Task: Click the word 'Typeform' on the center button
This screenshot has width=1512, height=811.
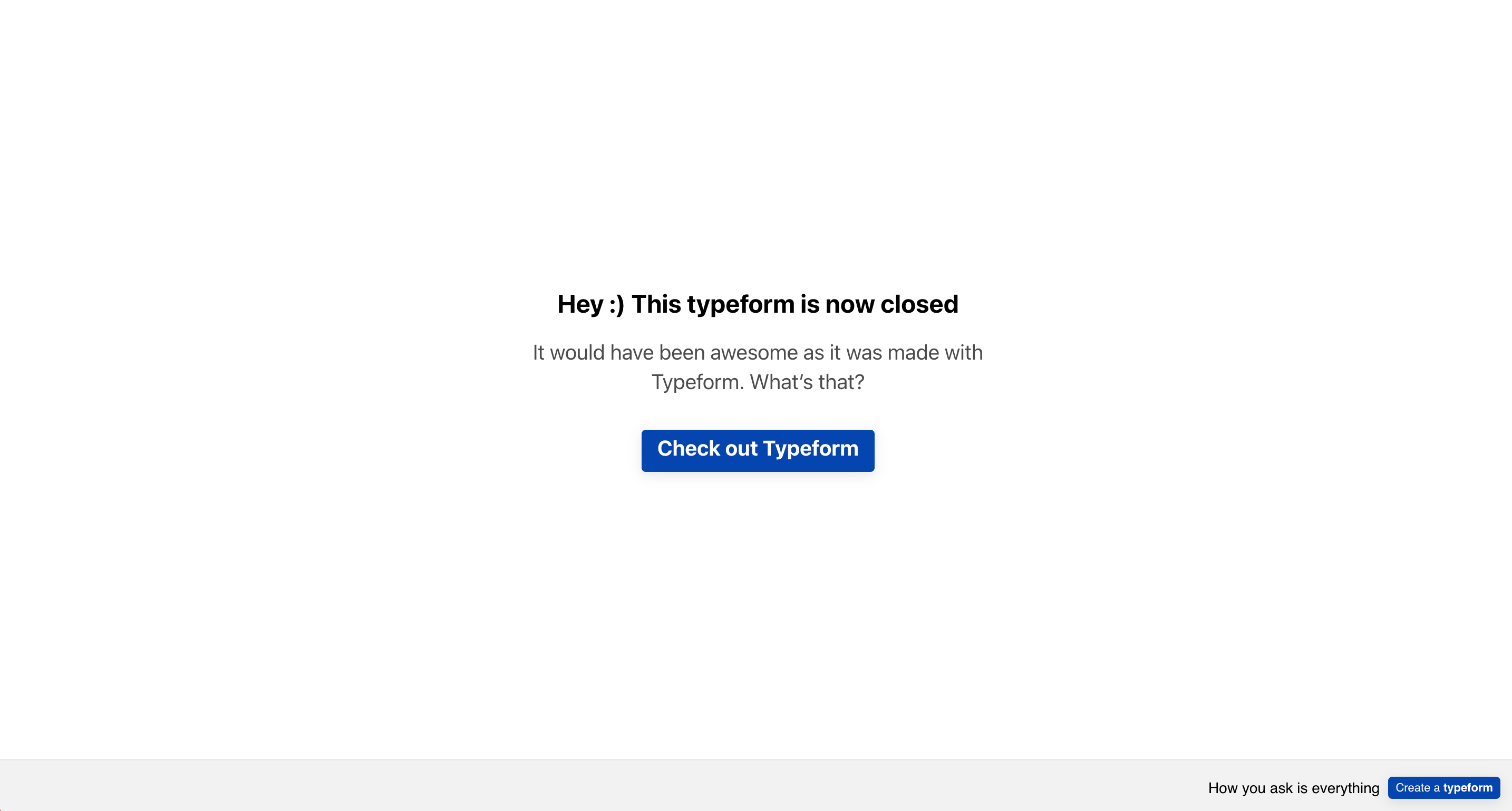Action: 811,449
